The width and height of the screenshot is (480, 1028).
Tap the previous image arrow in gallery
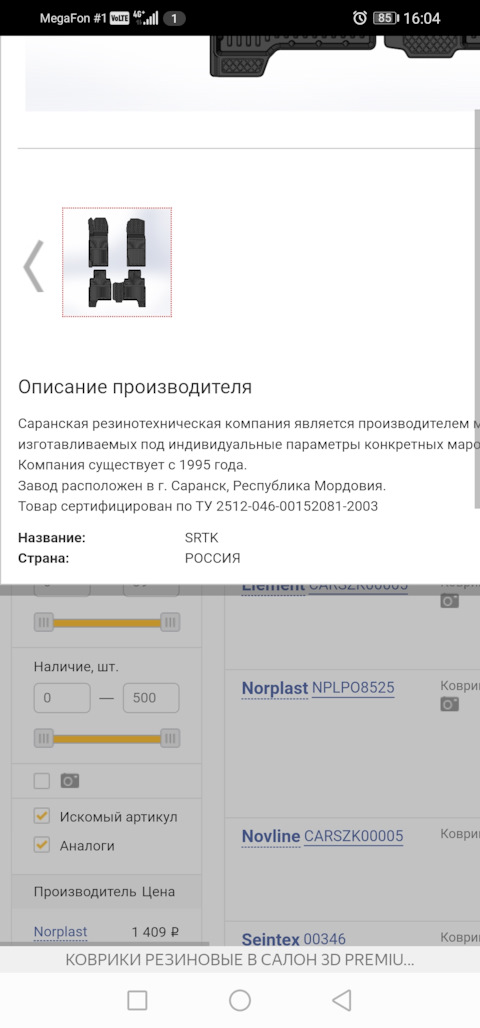click(x=33, y=266)
